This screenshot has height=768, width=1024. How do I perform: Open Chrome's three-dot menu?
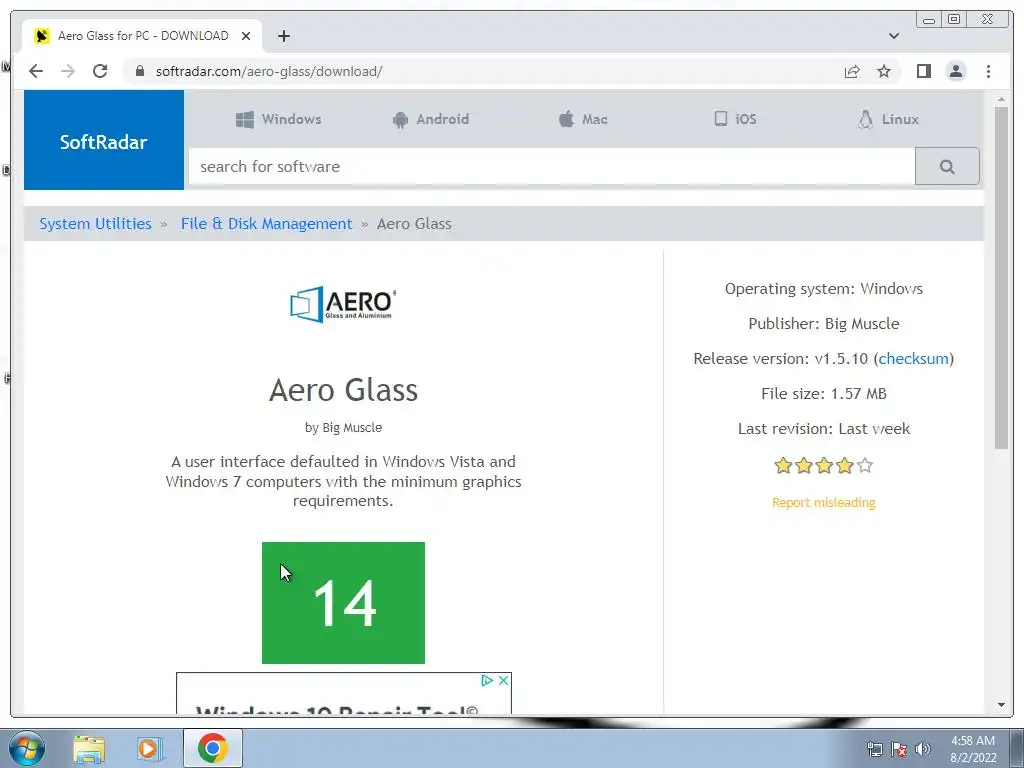pyautogui.click(x=988, y=71)
